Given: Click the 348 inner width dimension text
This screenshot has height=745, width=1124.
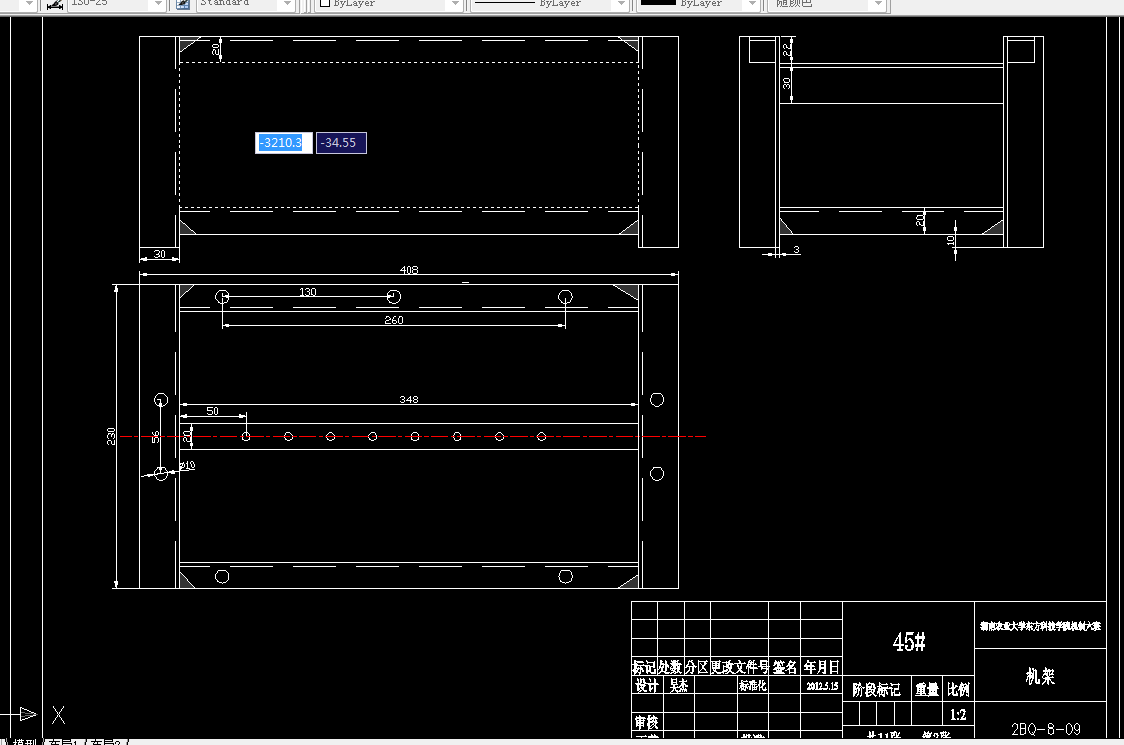Looking at the screenshot, I should click(x=409, y=399).
